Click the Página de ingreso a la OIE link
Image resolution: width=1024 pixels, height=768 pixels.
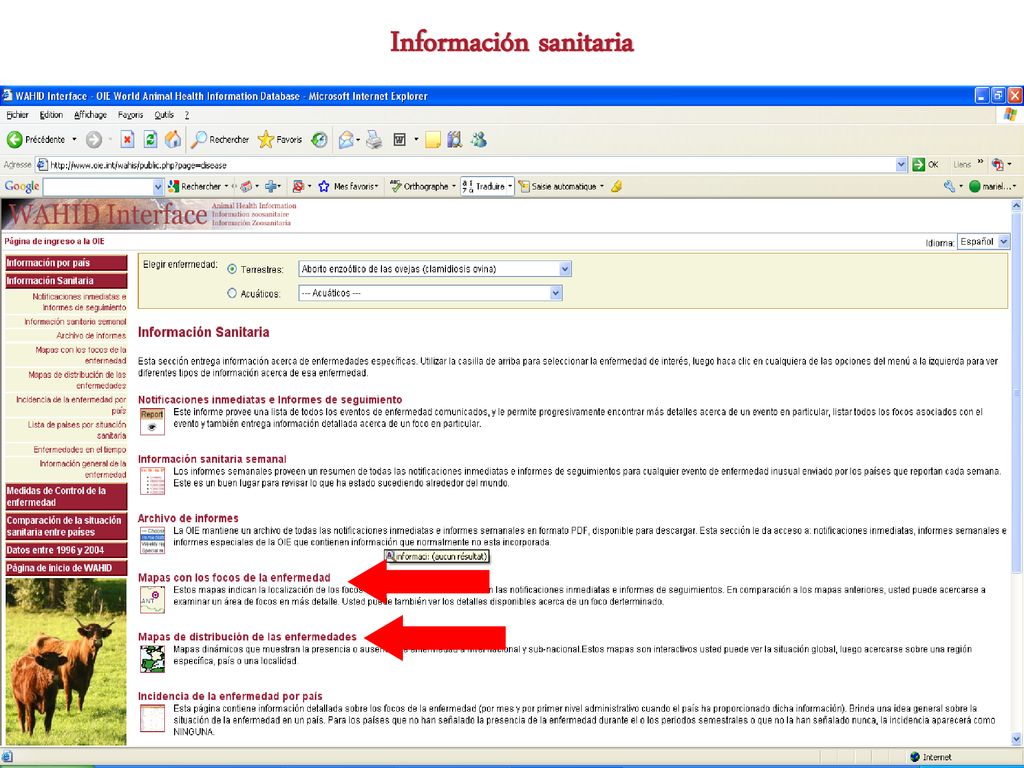click(54, 241)
